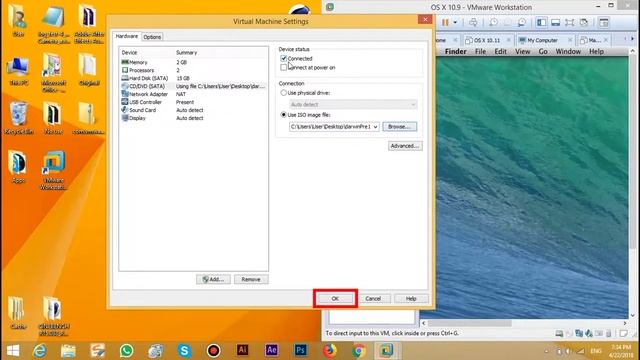Click the Browse... button
640x360 pixels.
pyautogui.click(x=400, y=127)
